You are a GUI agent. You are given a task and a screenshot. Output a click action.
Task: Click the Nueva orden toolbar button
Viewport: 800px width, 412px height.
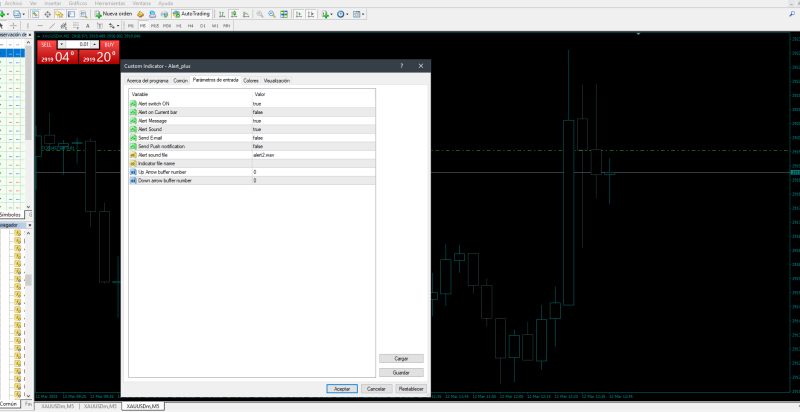click(x=115, y=14)
